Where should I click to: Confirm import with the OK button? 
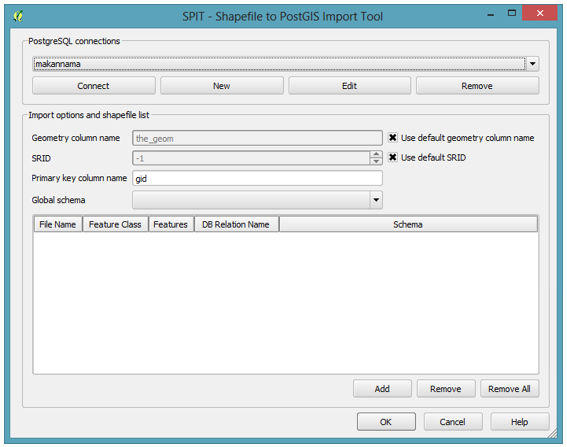(386, 422)
